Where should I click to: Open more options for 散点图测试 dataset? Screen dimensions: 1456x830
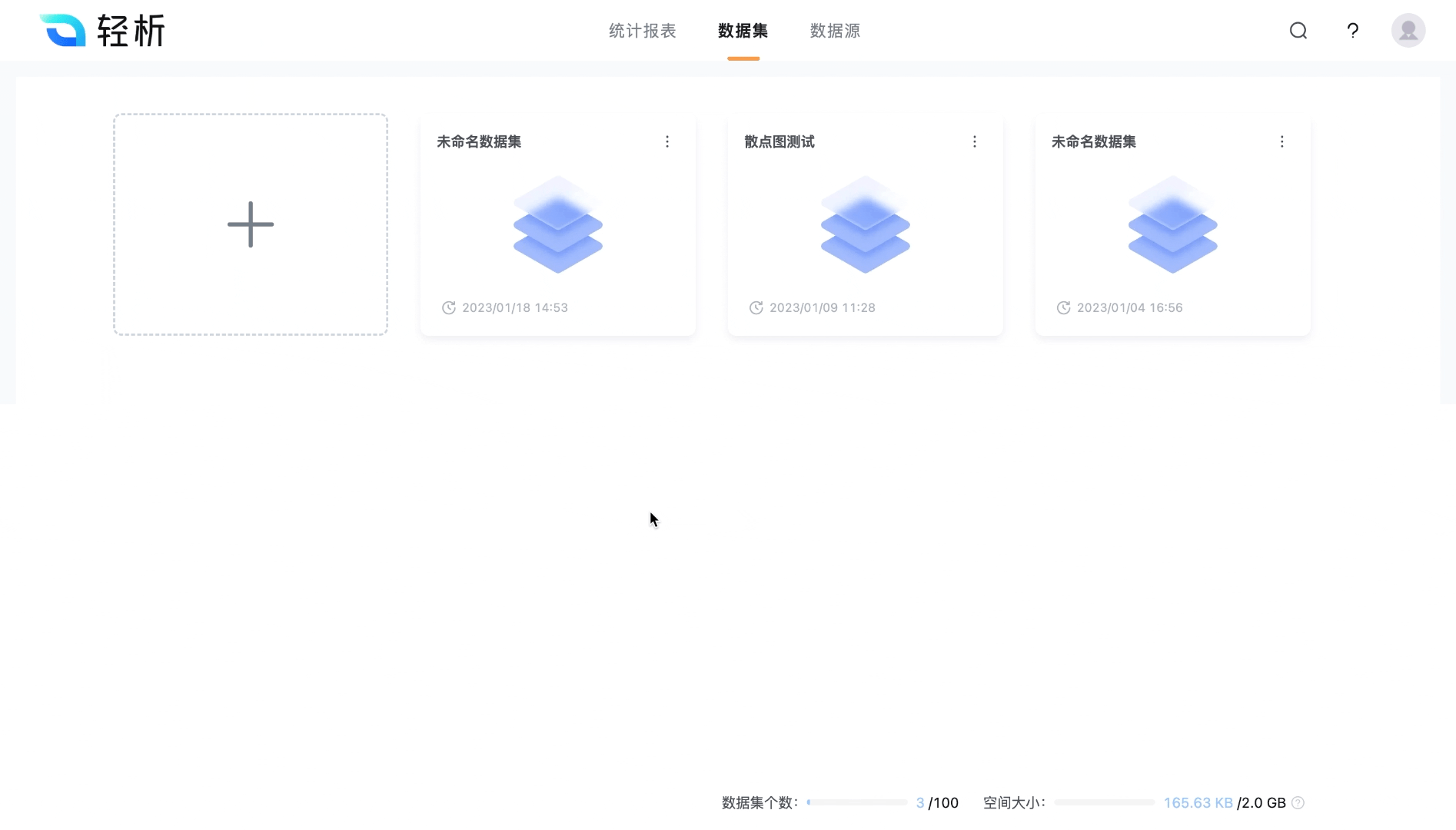tap(975, 141)
